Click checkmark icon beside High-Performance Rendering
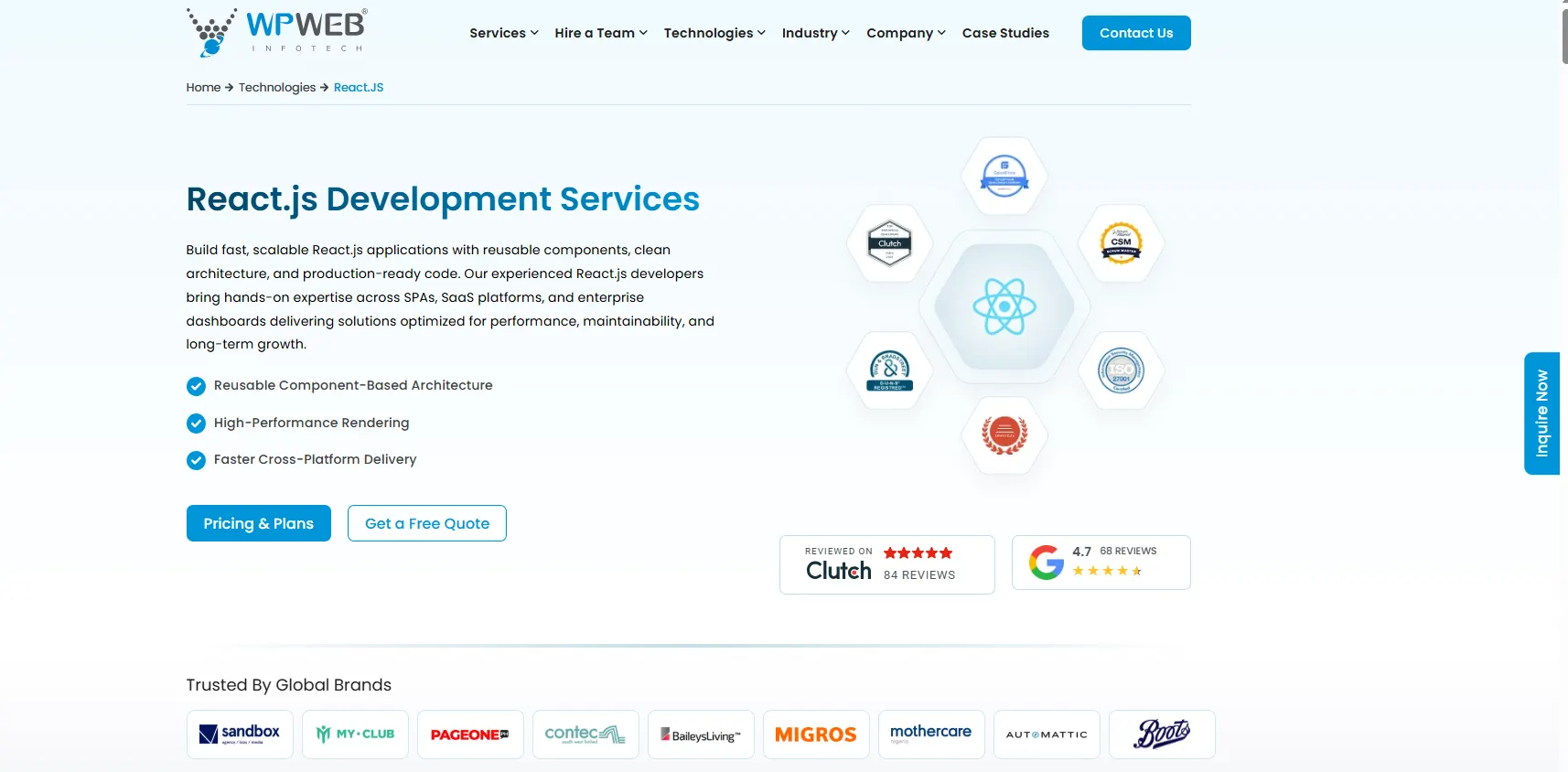1568x772 pixels. (196, 424)
